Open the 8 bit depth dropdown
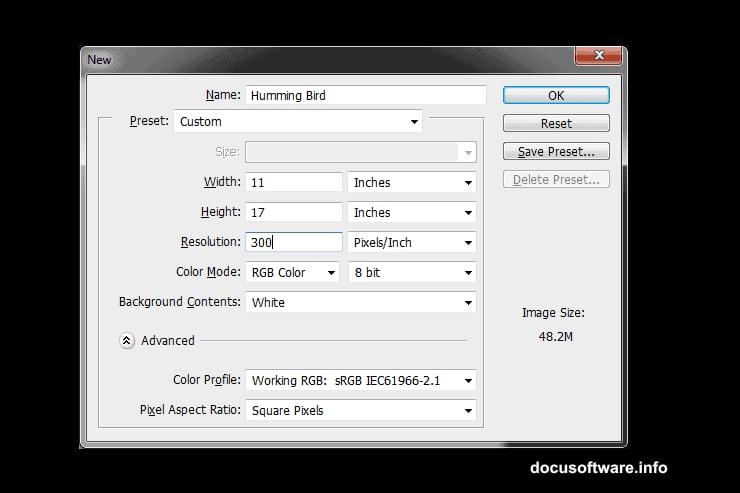This screenshot has height=493, width=740. pos(412,273)
